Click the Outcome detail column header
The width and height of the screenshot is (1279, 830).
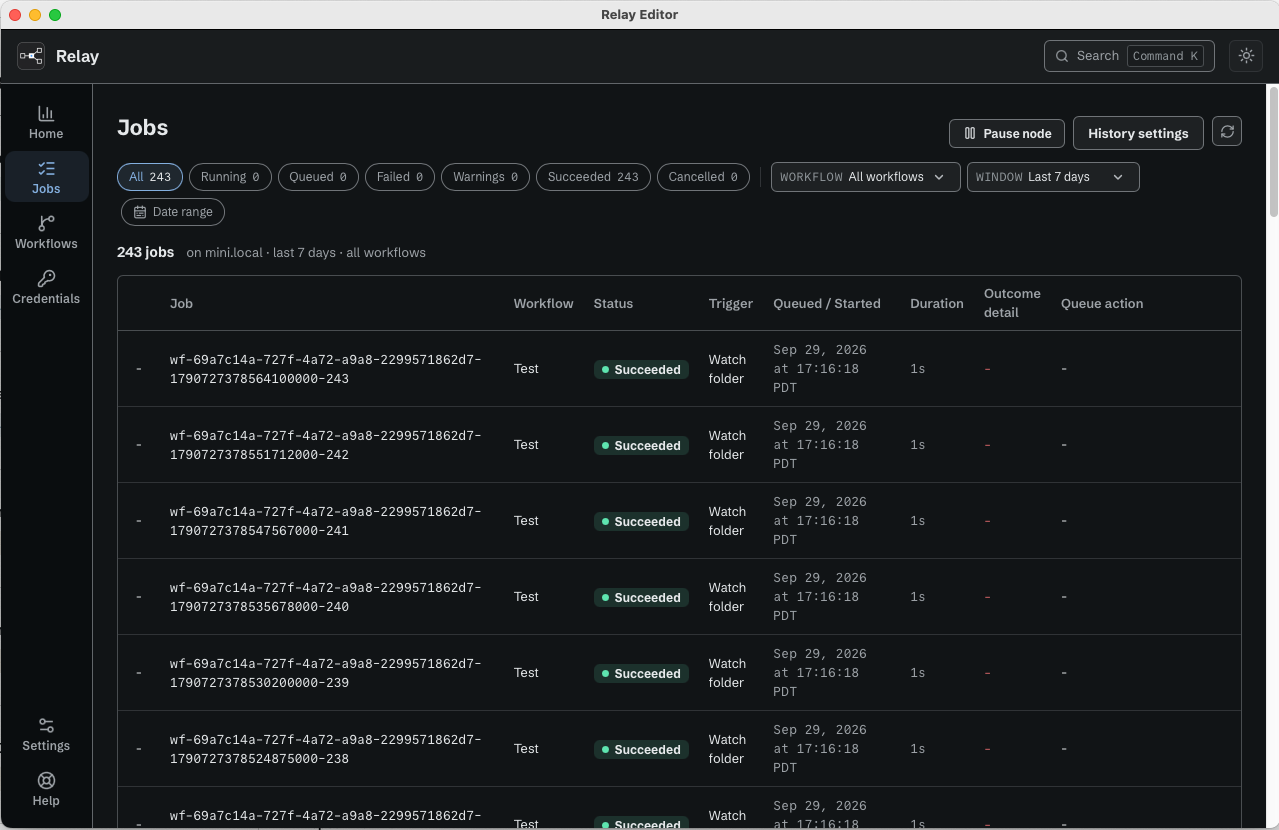point(1012,303)
